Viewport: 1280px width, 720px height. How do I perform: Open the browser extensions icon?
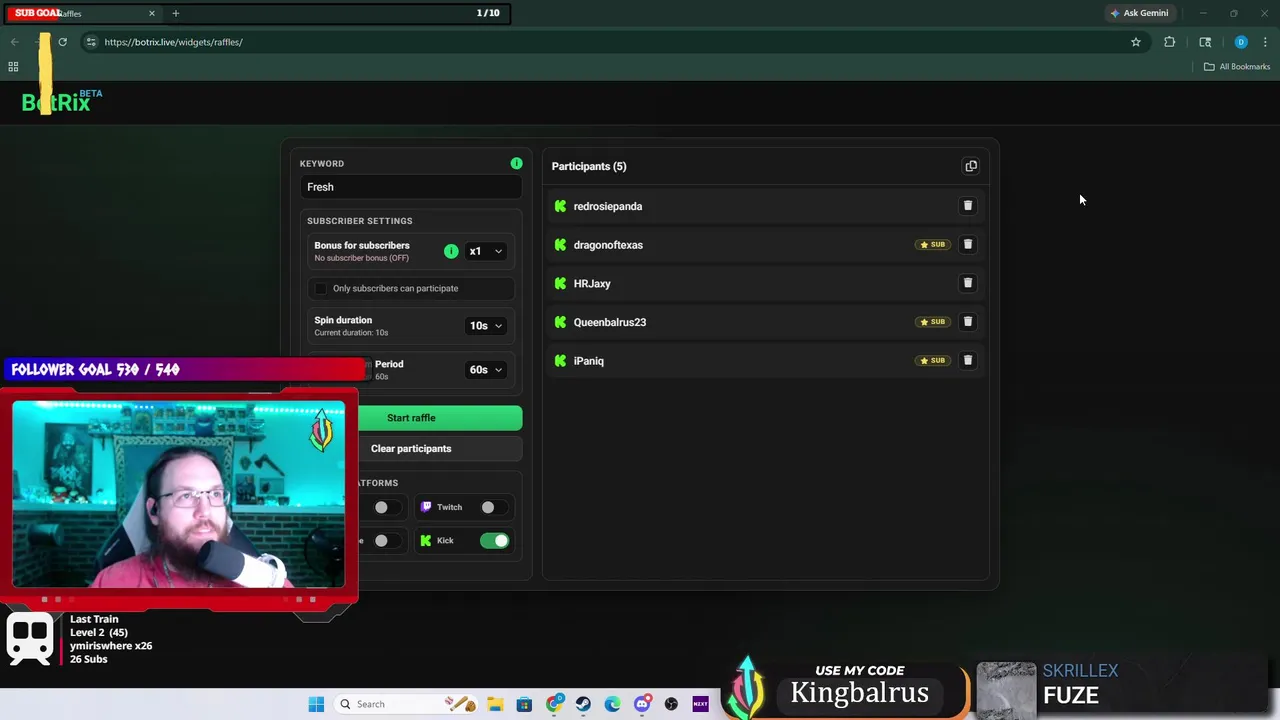[x=1169, y=42]
